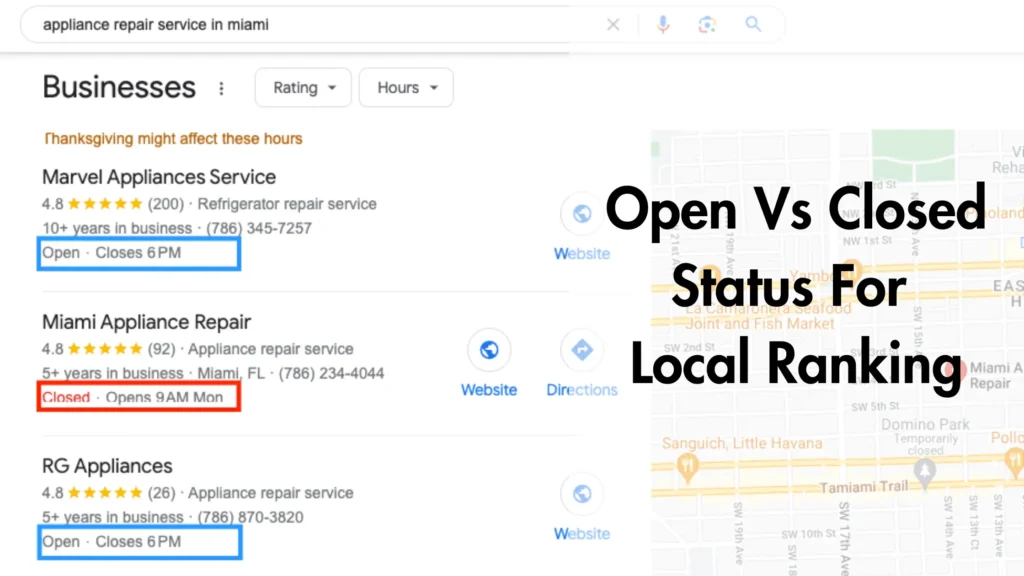Open Google Lens image search icon

[707, 25]
